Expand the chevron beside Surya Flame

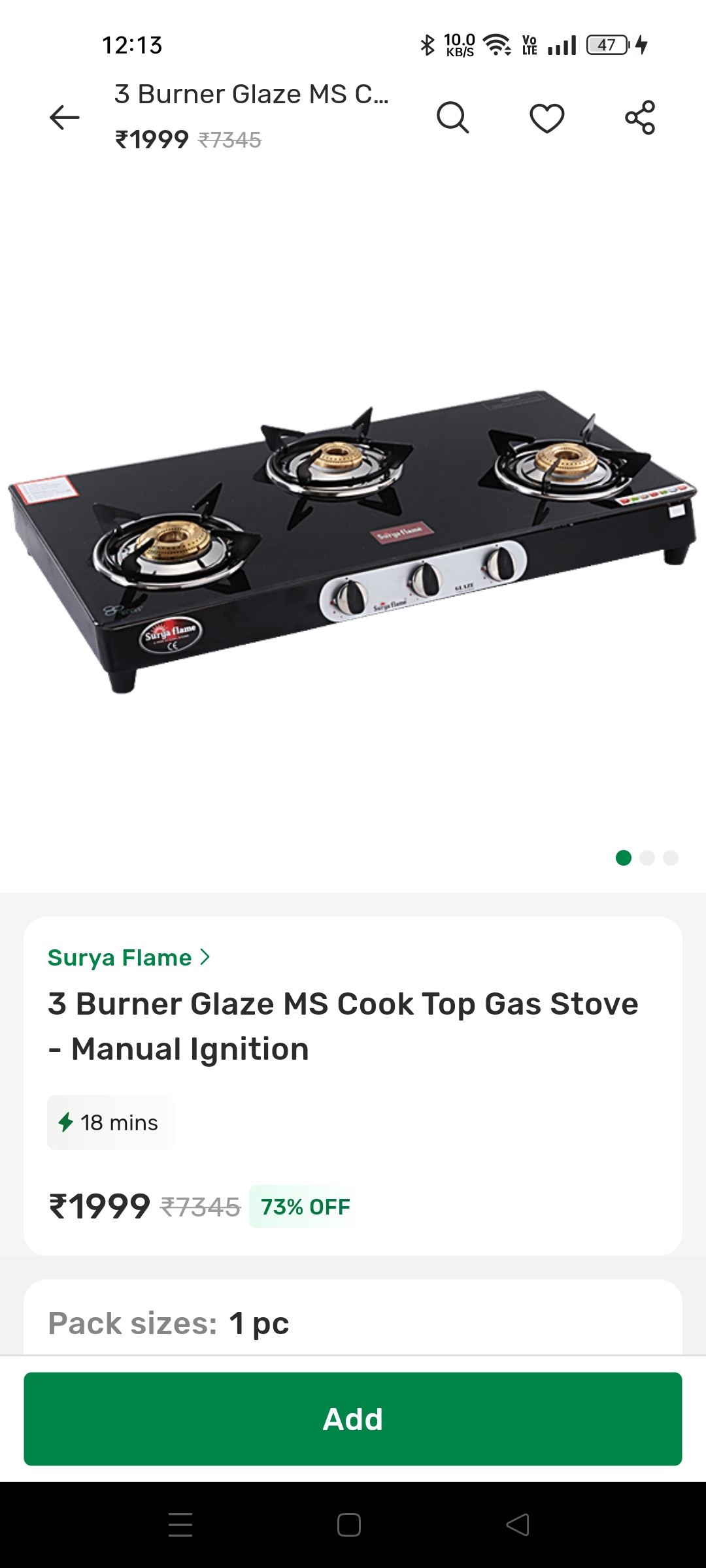pos(205,957)
